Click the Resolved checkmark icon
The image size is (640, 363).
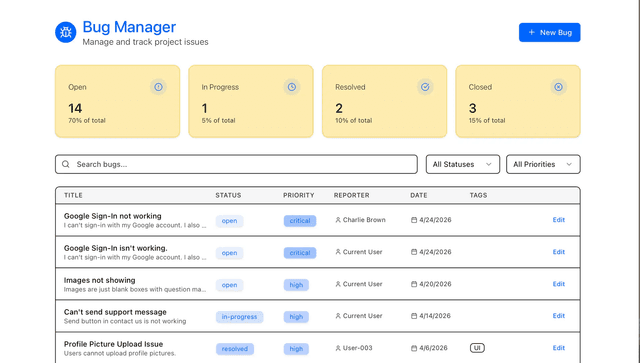point(425,87)
